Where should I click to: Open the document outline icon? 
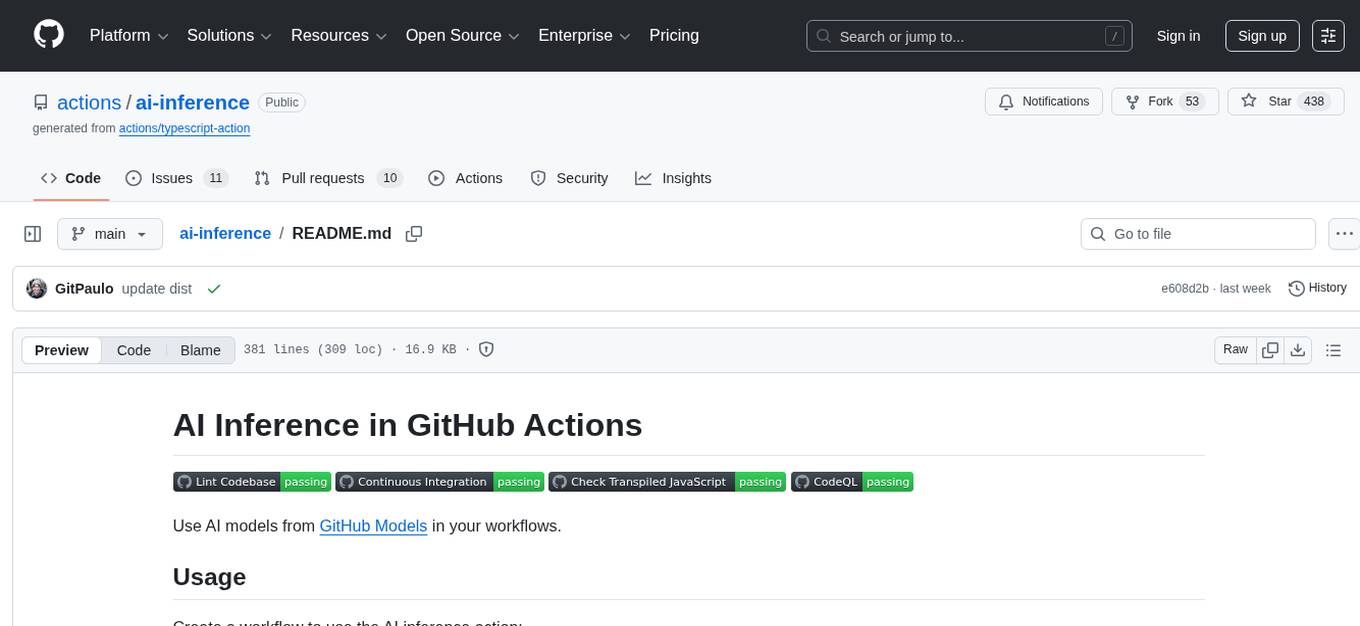tap(1332, 350)
